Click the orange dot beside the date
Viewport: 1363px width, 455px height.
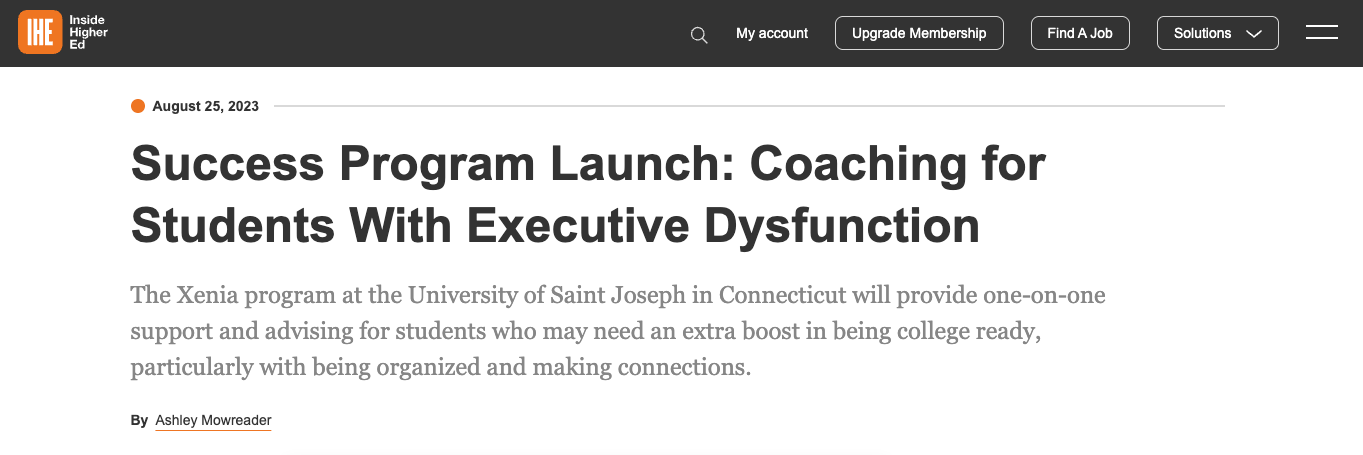coord(138,106)
